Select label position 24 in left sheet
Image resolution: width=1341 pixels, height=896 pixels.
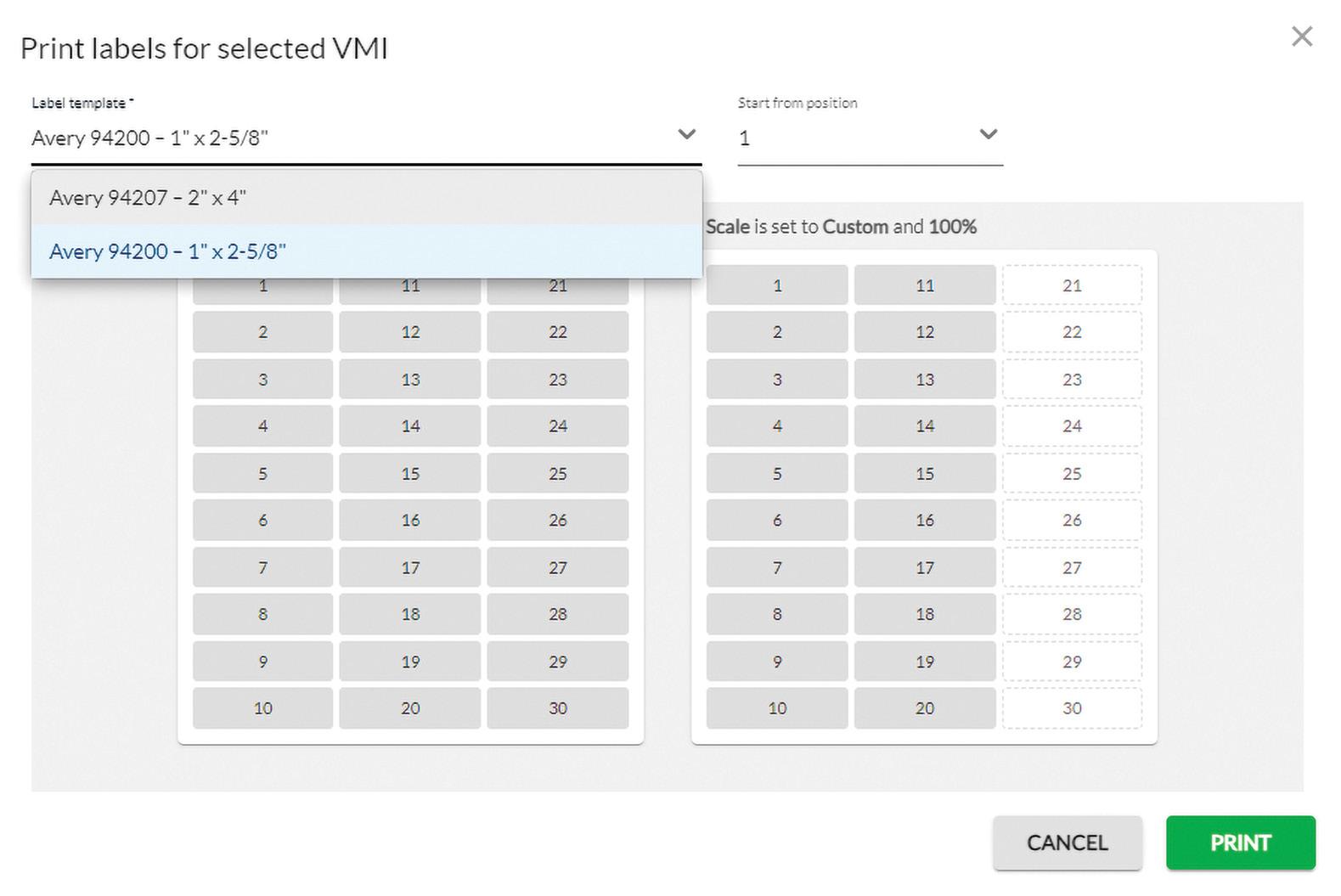(557, 425)
